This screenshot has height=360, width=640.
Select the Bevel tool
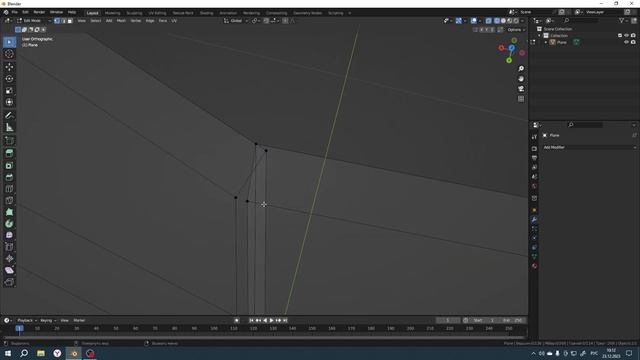(x=9, y=177)
